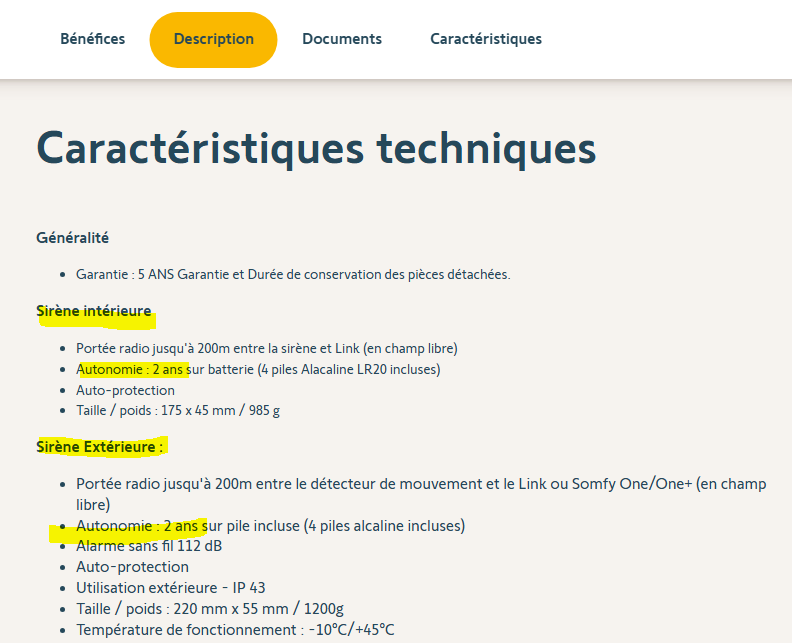Image resolution: width=792 pixels, height=643 pixels.
Task: Click the 'Généralité' section heading
Action: coord(72,238)
